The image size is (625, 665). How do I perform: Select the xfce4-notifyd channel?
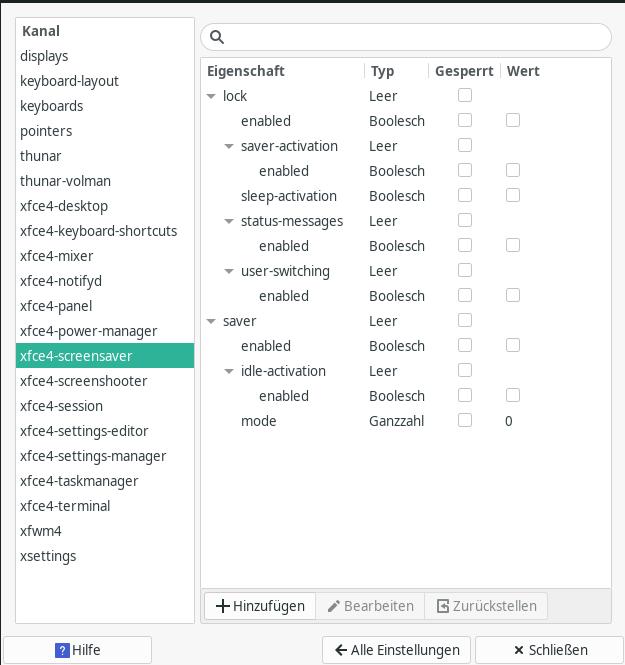pyautogui.click(x=105, y=281)
